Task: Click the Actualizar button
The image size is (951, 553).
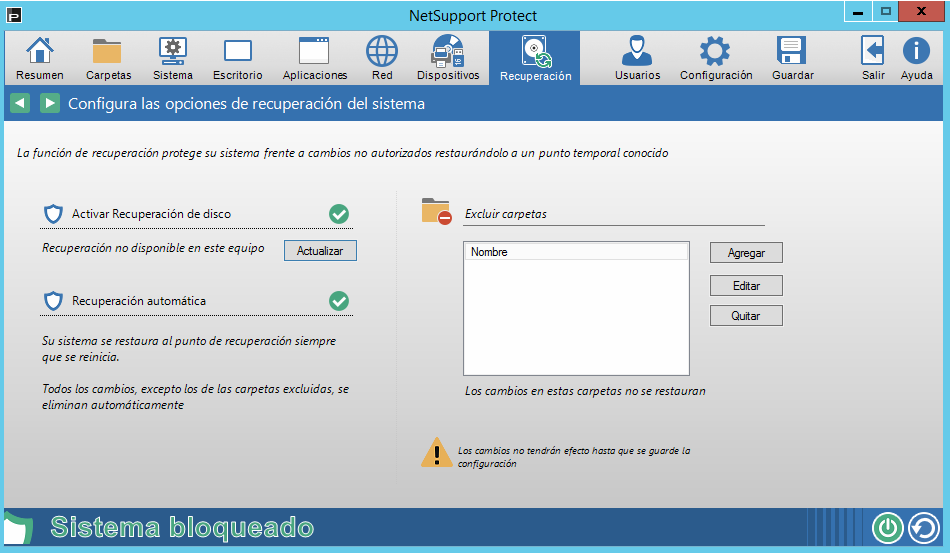Action: pos(320,250)
